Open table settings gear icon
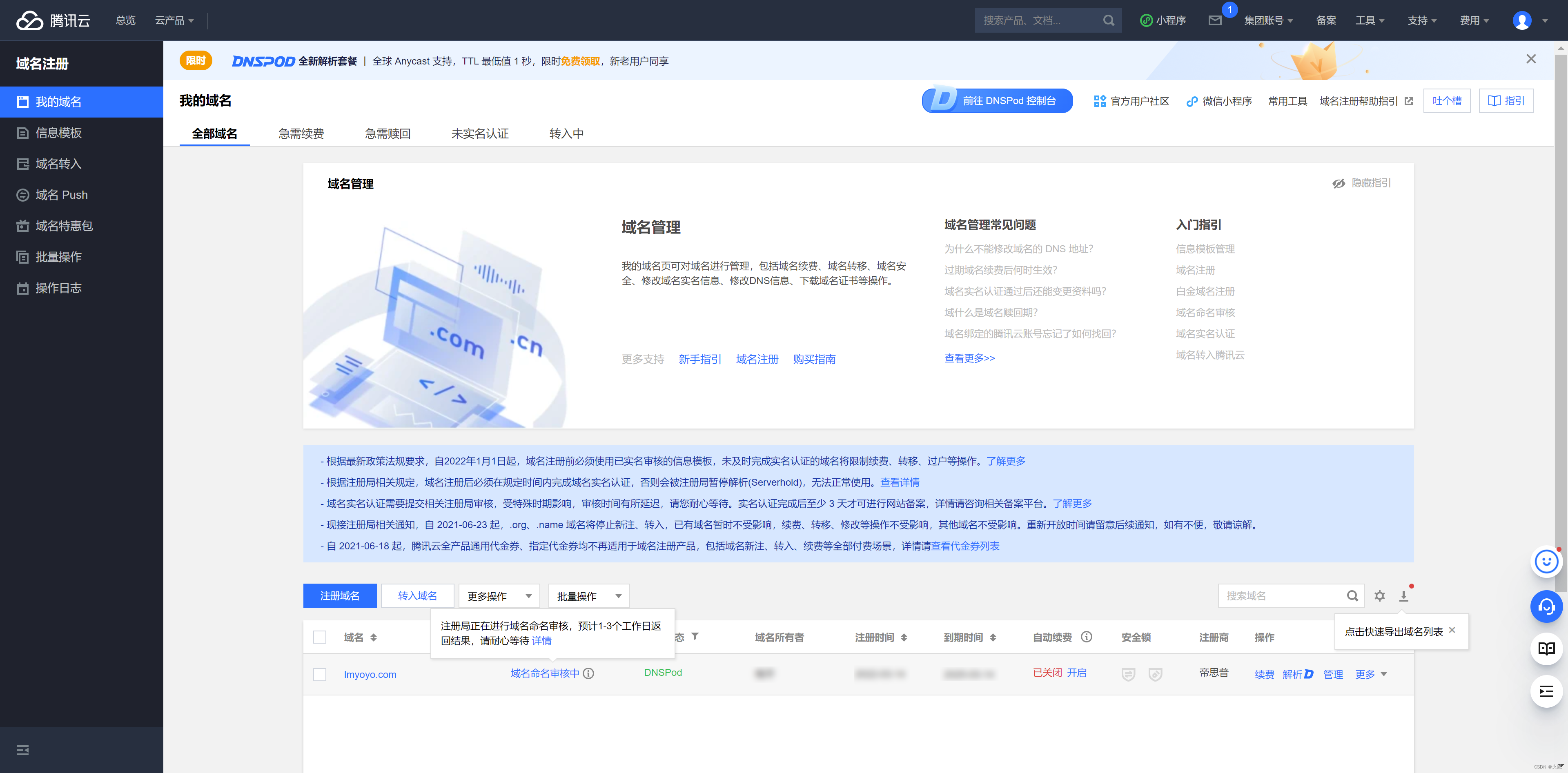Viewport: 1568px width, 773px height. [x=1380, y=596]
